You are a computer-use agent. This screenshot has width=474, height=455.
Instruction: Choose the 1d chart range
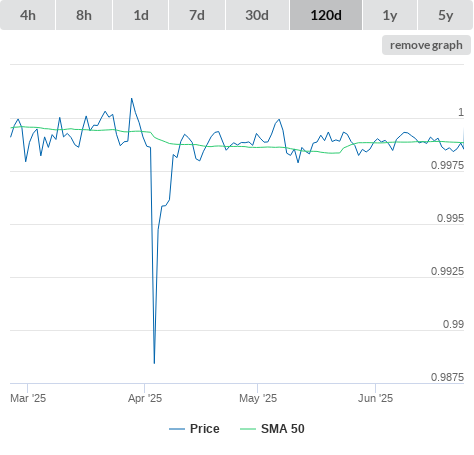click(x=141, y=15)
